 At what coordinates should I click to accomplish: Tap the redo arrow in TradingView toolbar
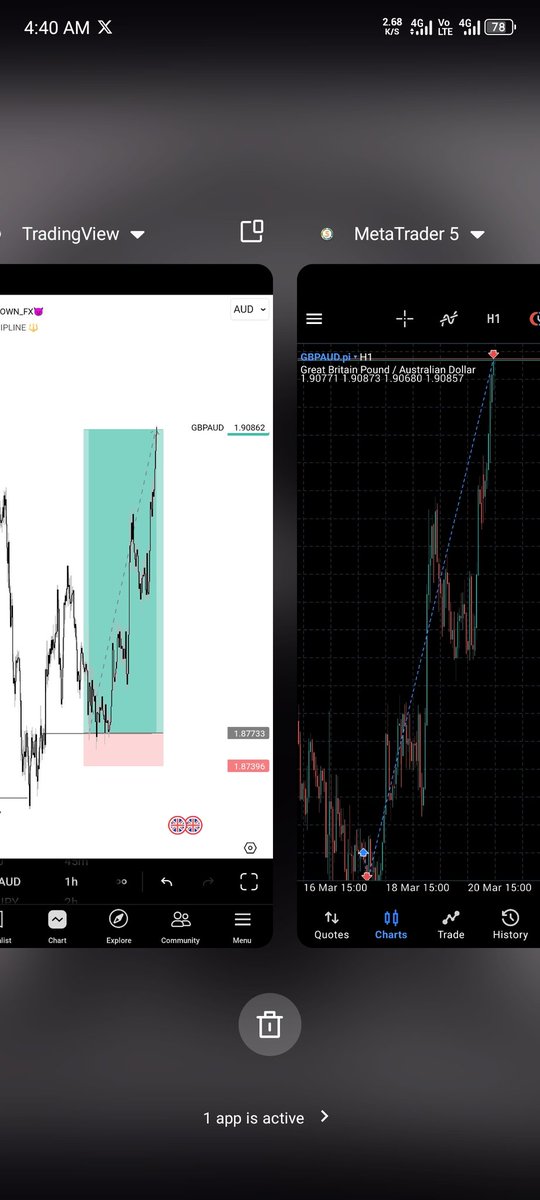pos(208,882)
